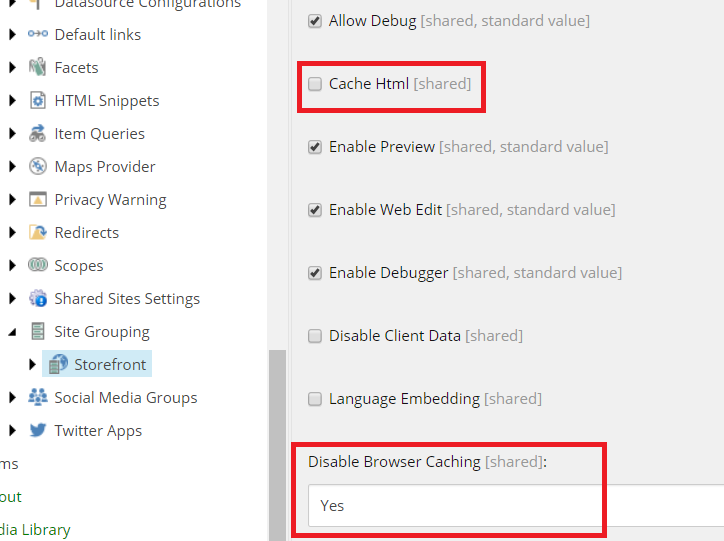Uncheck the Enable Debugger checkbox
This screenshot has height=541, width=724.
pos(315,273)
